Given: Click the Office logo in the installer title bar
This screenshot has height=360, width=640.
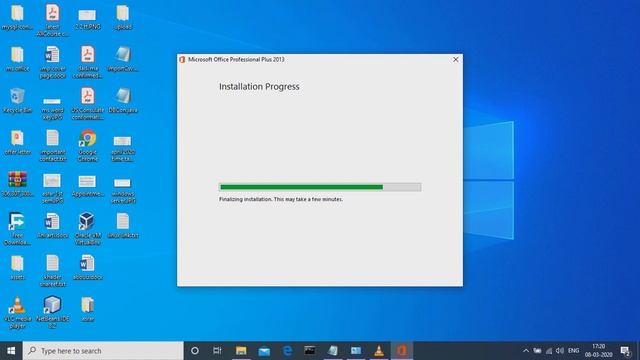Looking at the screenshot, I should (182, 60).
